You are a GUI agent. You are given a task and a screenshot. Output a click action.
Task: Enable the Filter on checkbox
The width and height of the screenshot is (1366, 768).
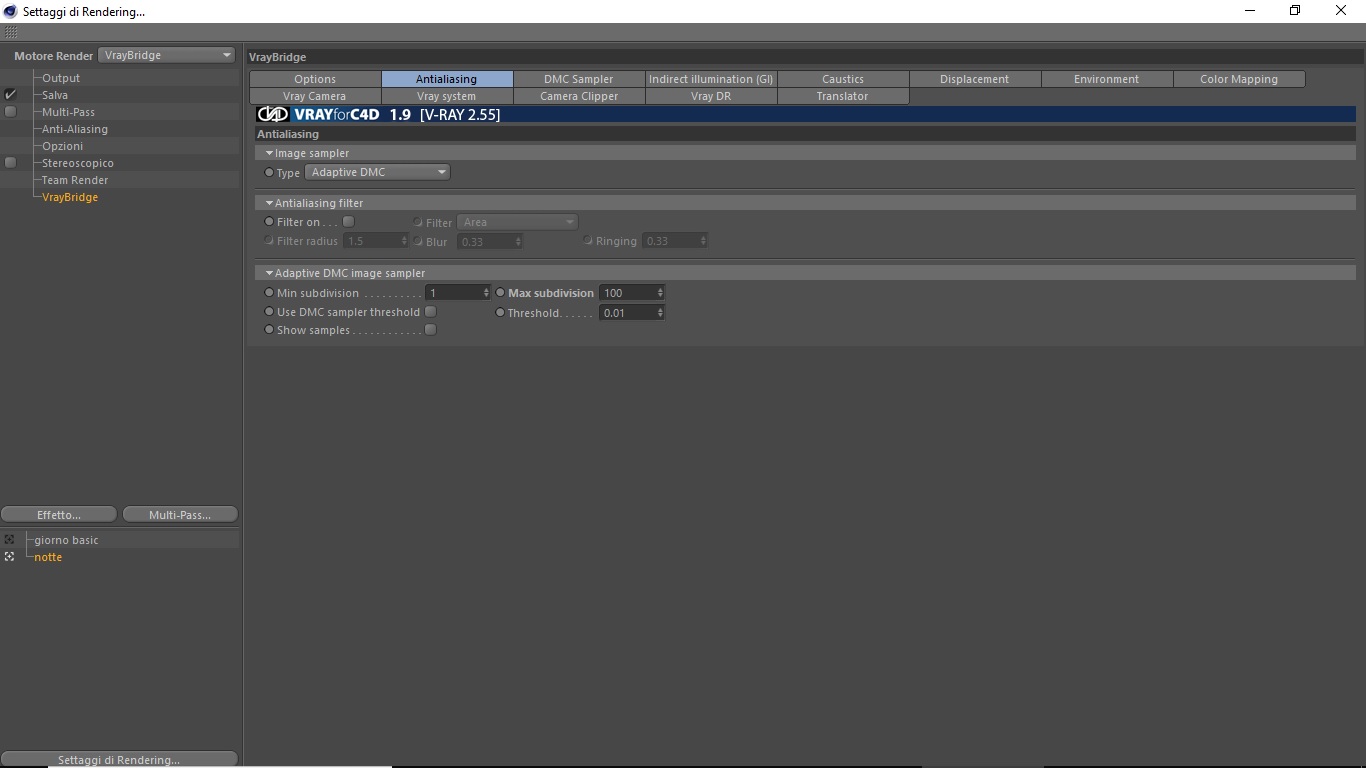point(348,222)
